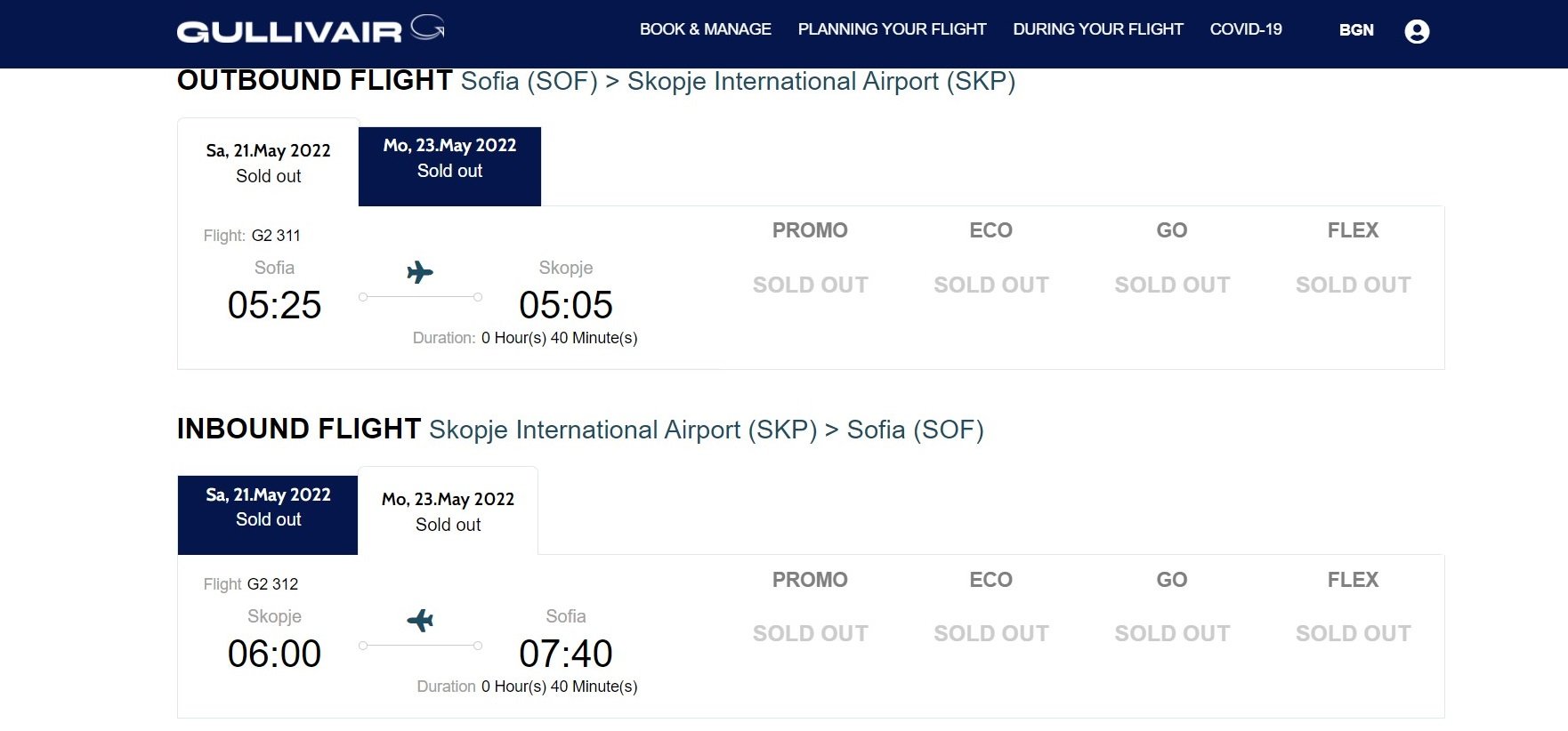Click outbound flight number G2 311
This screenshot has width=1568, height=731.
coord(276,236)
